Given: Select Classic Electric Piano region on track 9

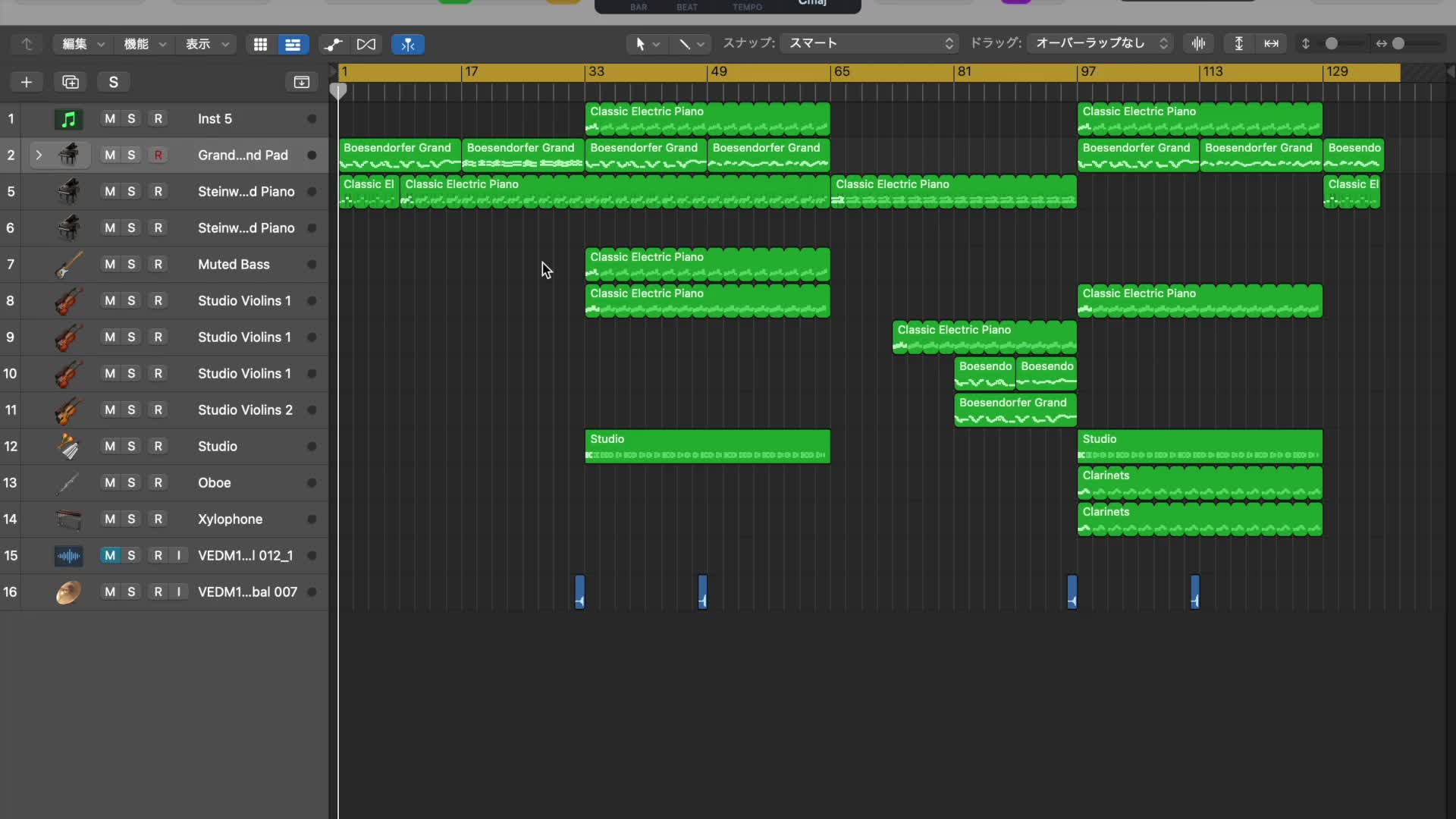Looking at the screenshot, I should (984, 337).
